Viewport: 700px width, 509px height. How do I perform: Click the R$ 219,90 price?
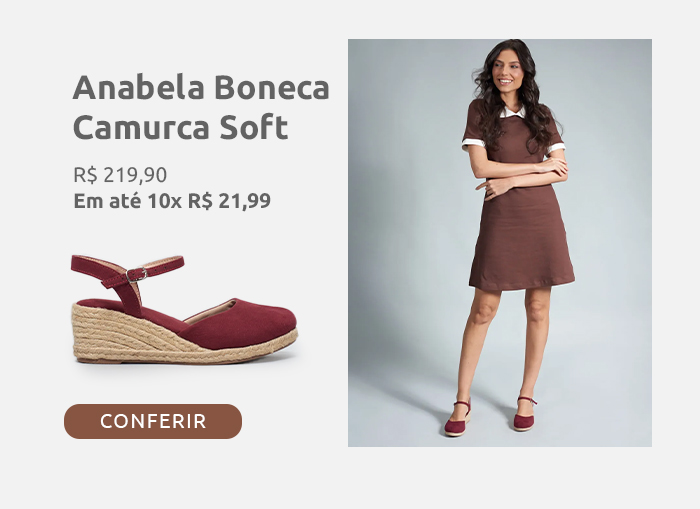tap(120, 175)
